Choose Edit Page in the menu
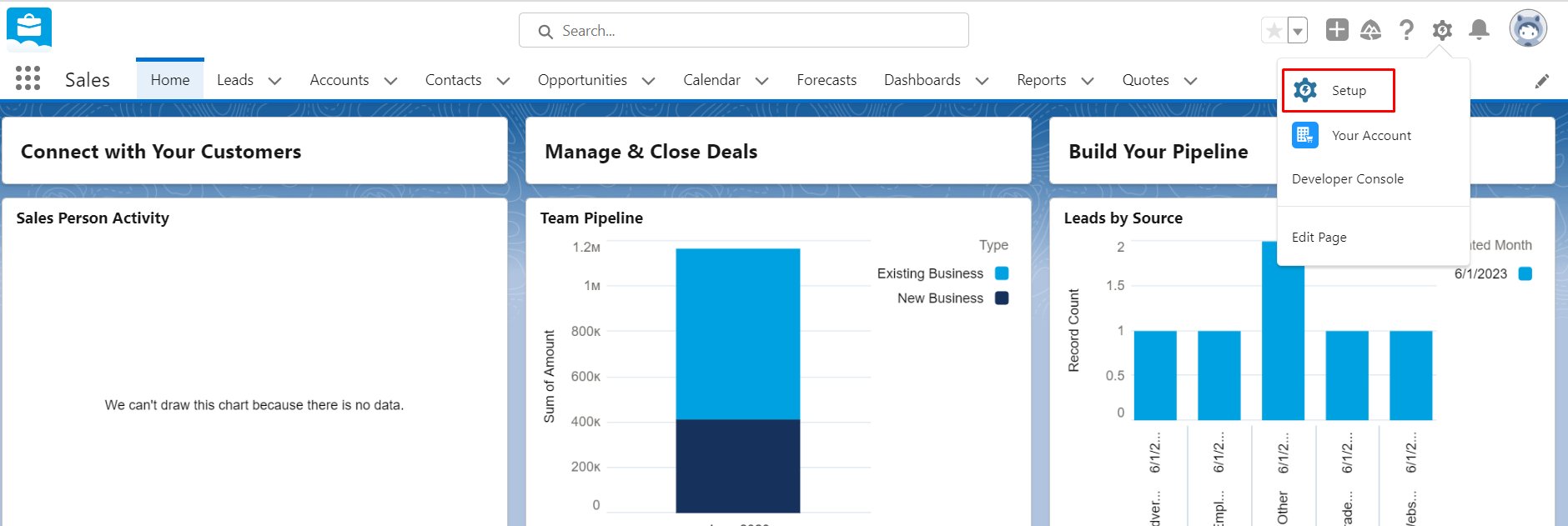Viewport: 1568px width, 526px height. coord(1319,237)
